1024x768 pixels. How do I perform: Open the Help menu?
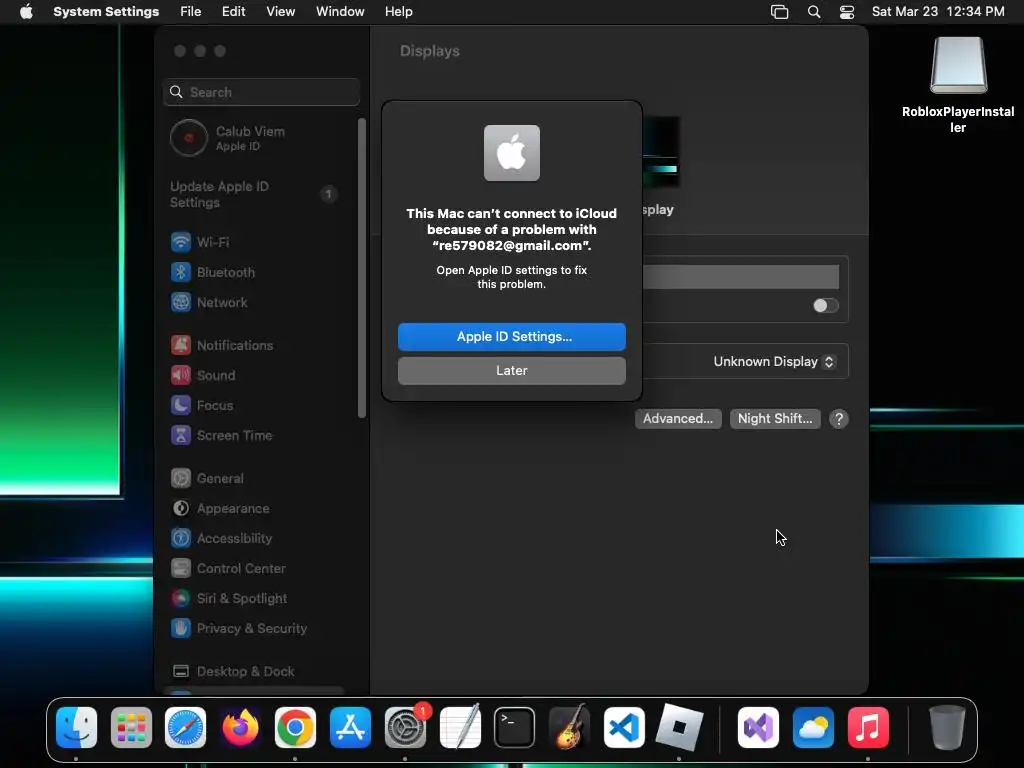coord(398,12)
